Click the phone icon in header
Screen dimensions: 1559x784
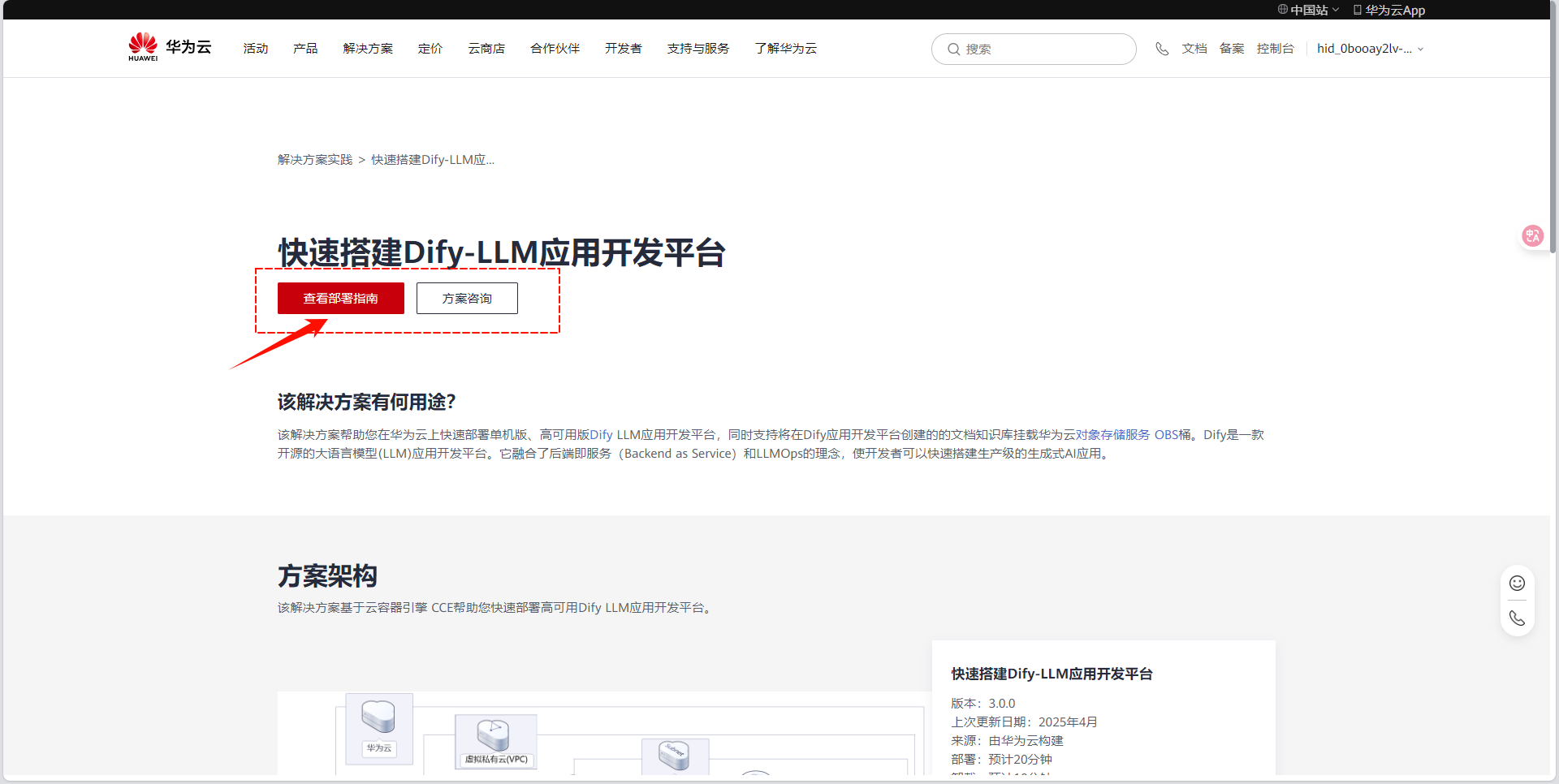point(1162,49)
